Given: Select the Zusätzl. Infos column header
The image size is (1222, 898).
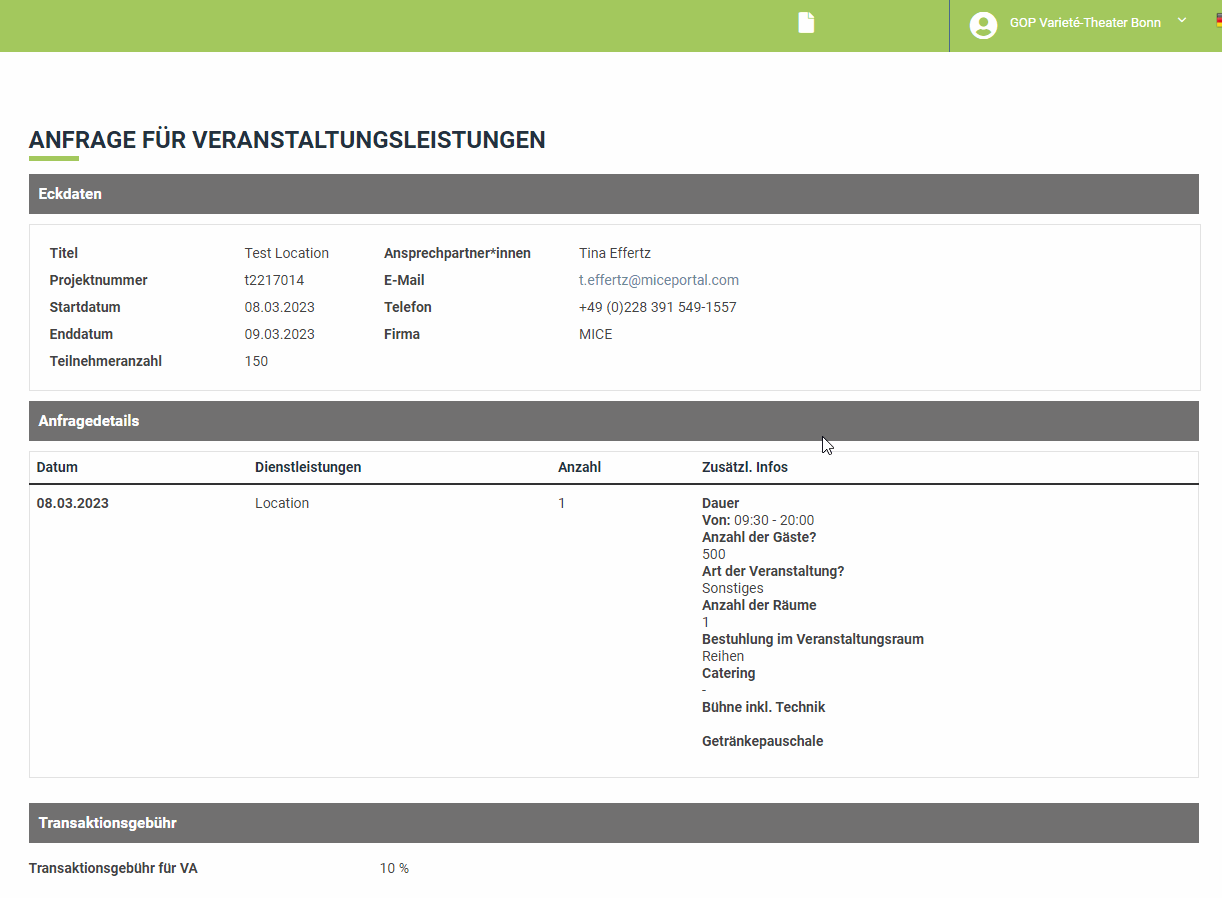Looking at the screenshot, I should (x=744, y=467).
